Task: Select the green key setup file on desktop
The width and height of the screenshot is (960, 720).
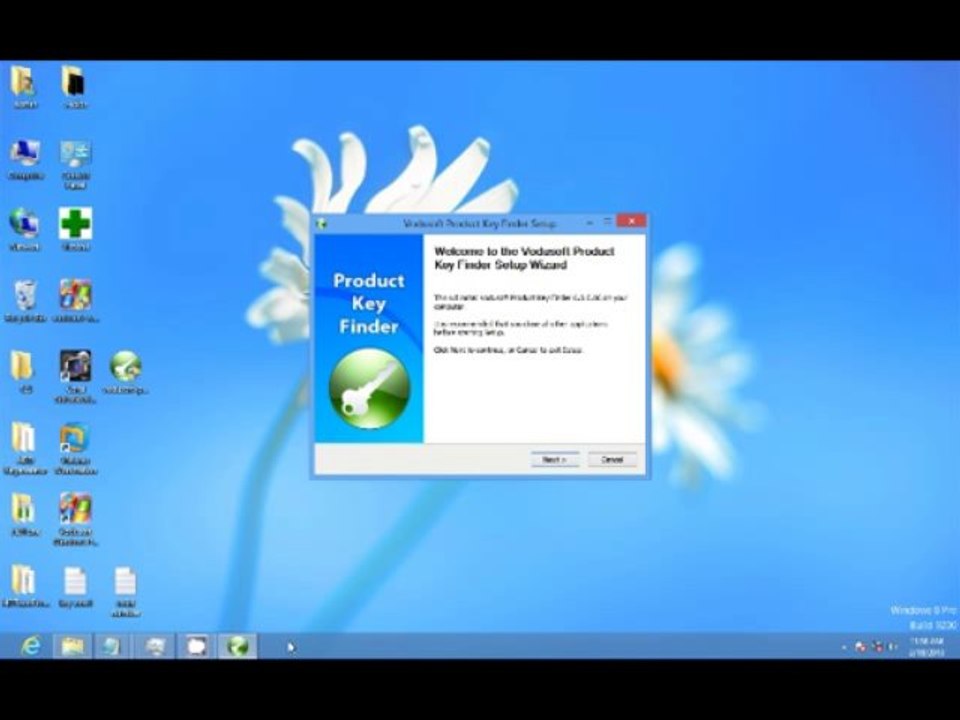Action: (126, 372)
